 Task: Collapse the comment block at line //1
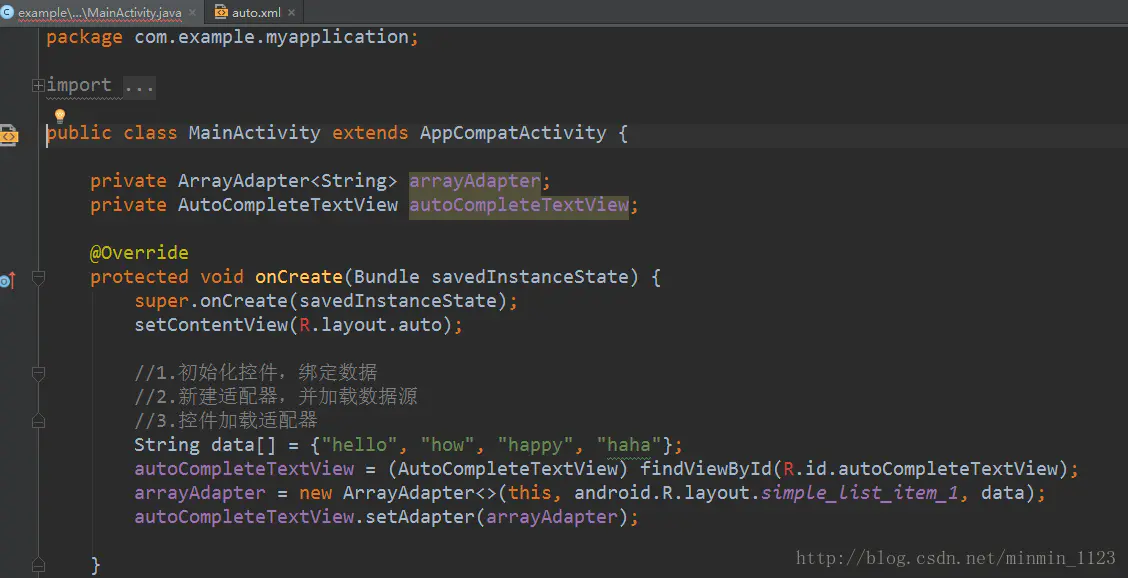tap(38, 374)
